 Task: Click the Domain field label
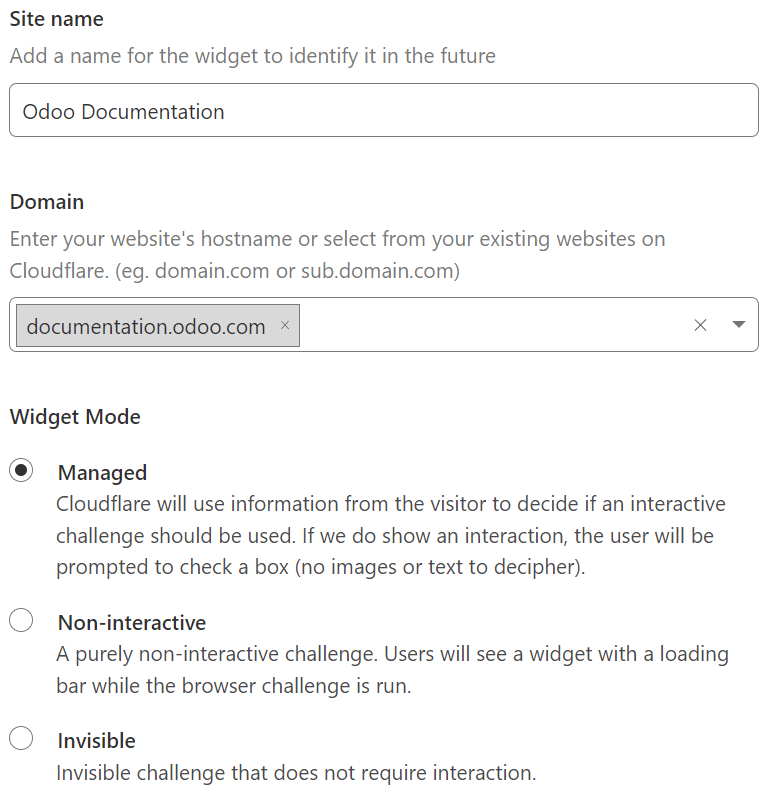47,202
